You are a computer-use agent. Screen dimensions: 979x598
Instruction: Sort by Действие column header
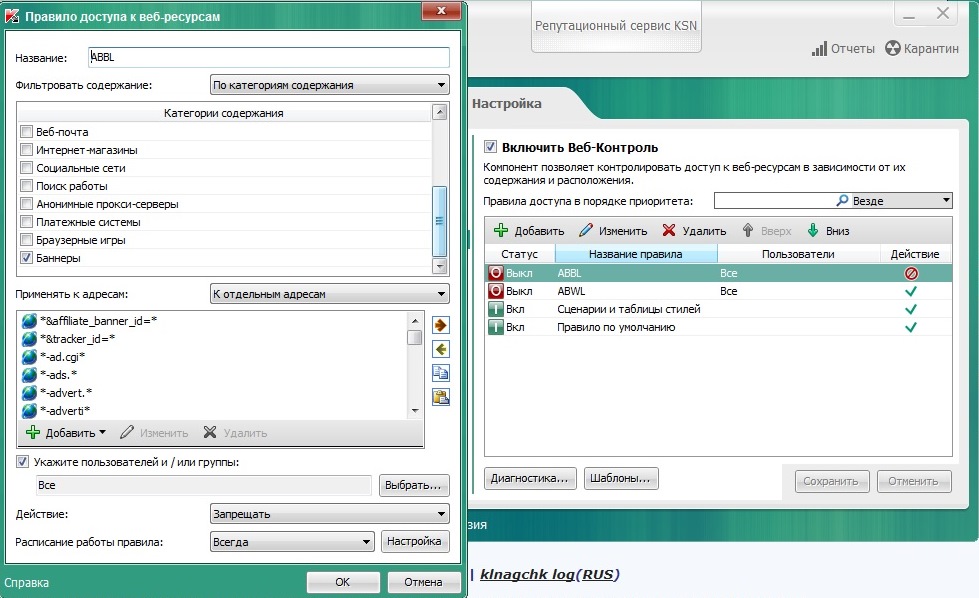click(x=915, y=254)
